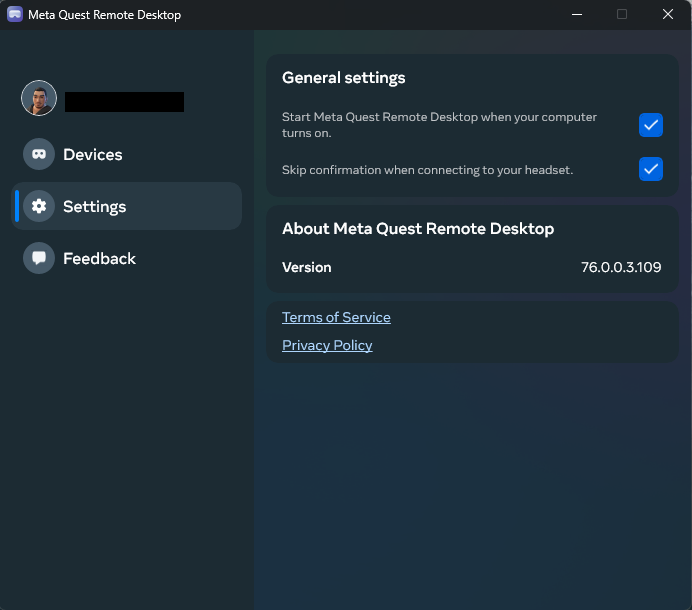This screenshot has height=610, width=692.
Task: Click the 'Start Meta Quest Remote Desktop' description text
Action: (439, 125)
